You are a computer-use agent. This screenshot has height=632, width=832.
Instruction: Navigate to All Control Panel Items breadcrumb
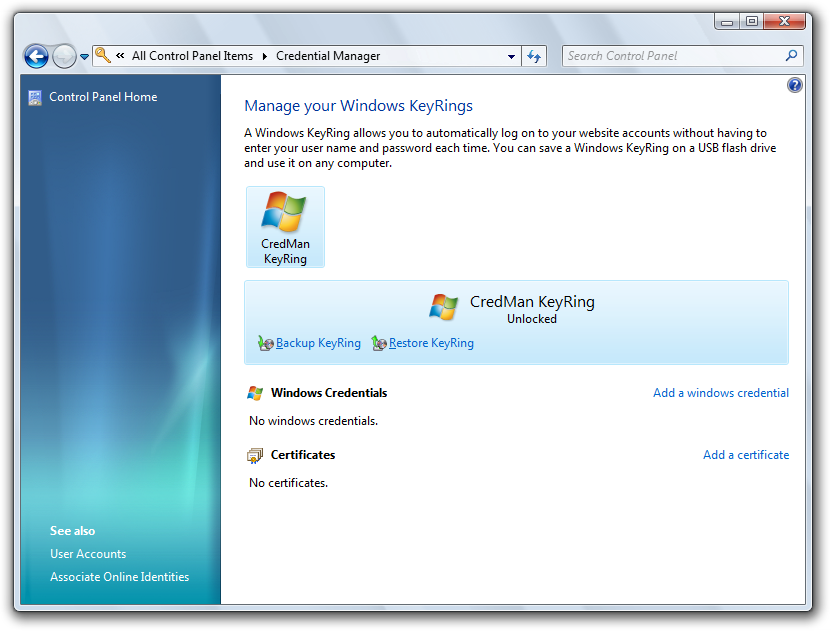tap(192, 56)
